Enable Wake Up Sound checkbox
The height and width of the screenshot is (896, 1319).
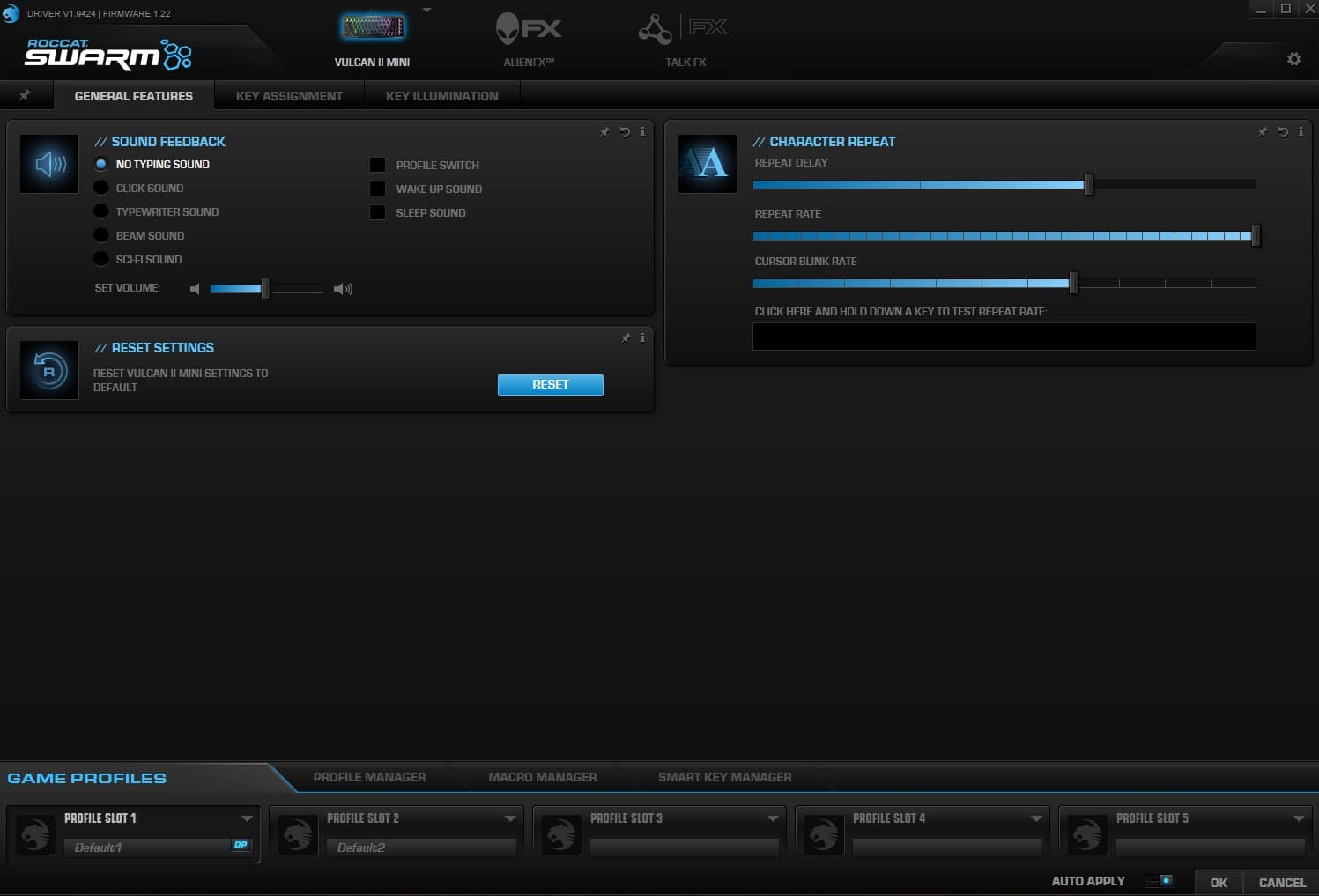point(377,189)
